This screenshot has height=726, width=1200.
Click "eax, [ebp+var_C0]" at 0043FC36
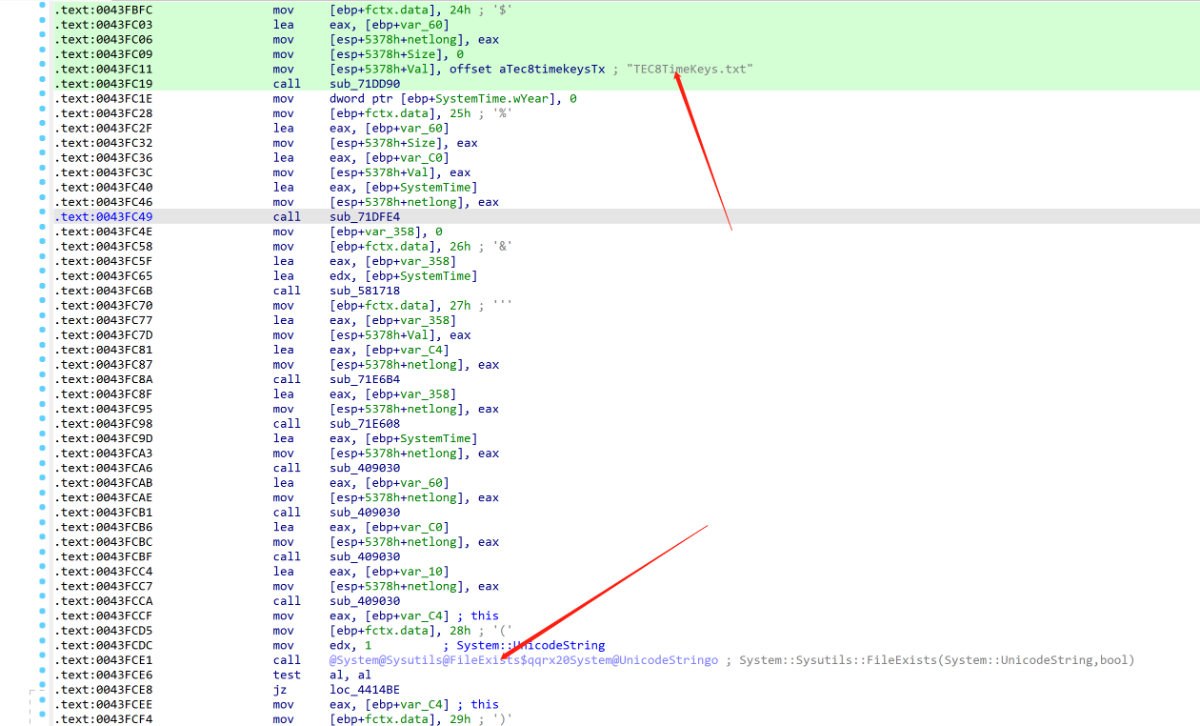pyautogui.click(x=389, y=158)
